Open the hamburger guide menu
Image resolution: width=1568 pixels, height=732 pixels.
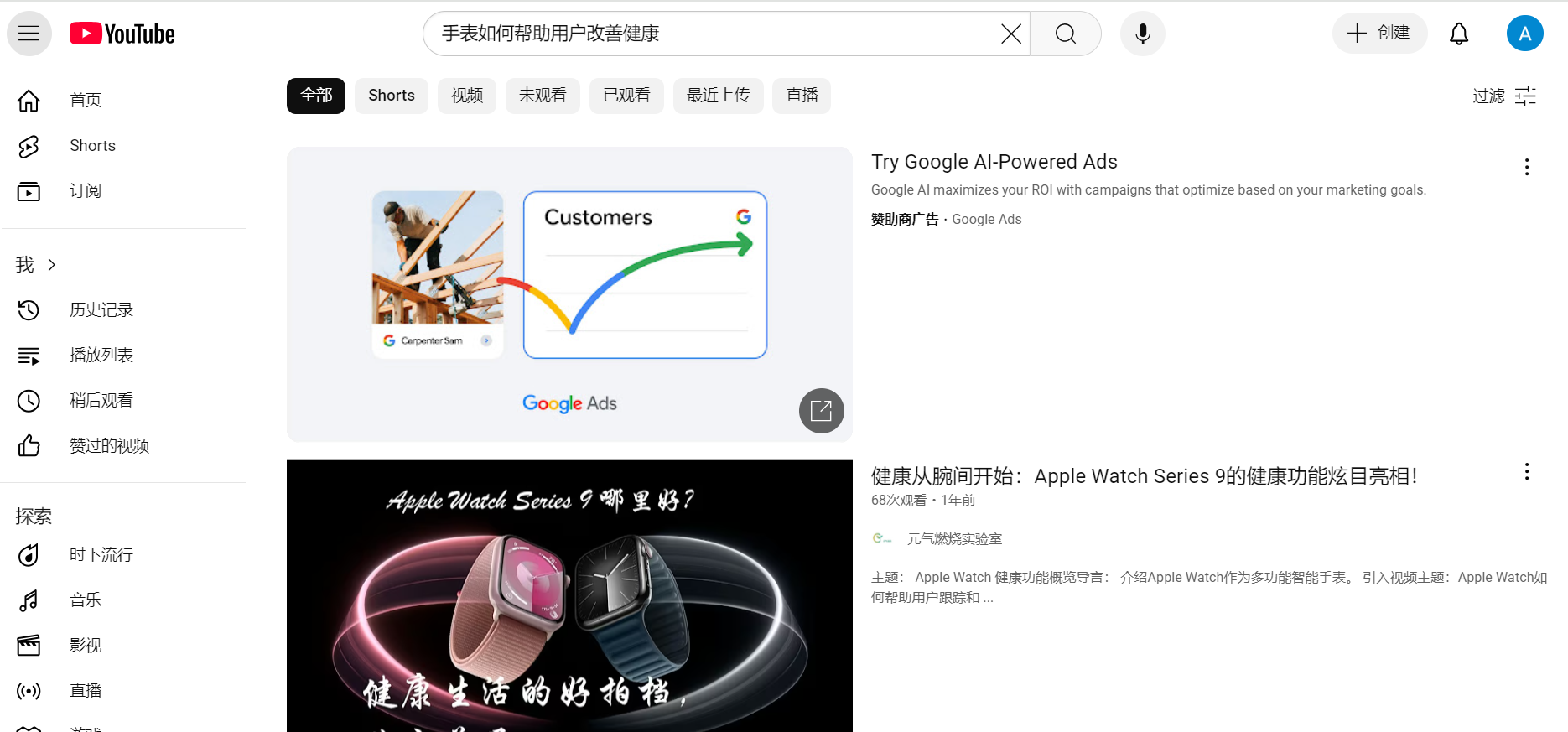coord(29,34)
